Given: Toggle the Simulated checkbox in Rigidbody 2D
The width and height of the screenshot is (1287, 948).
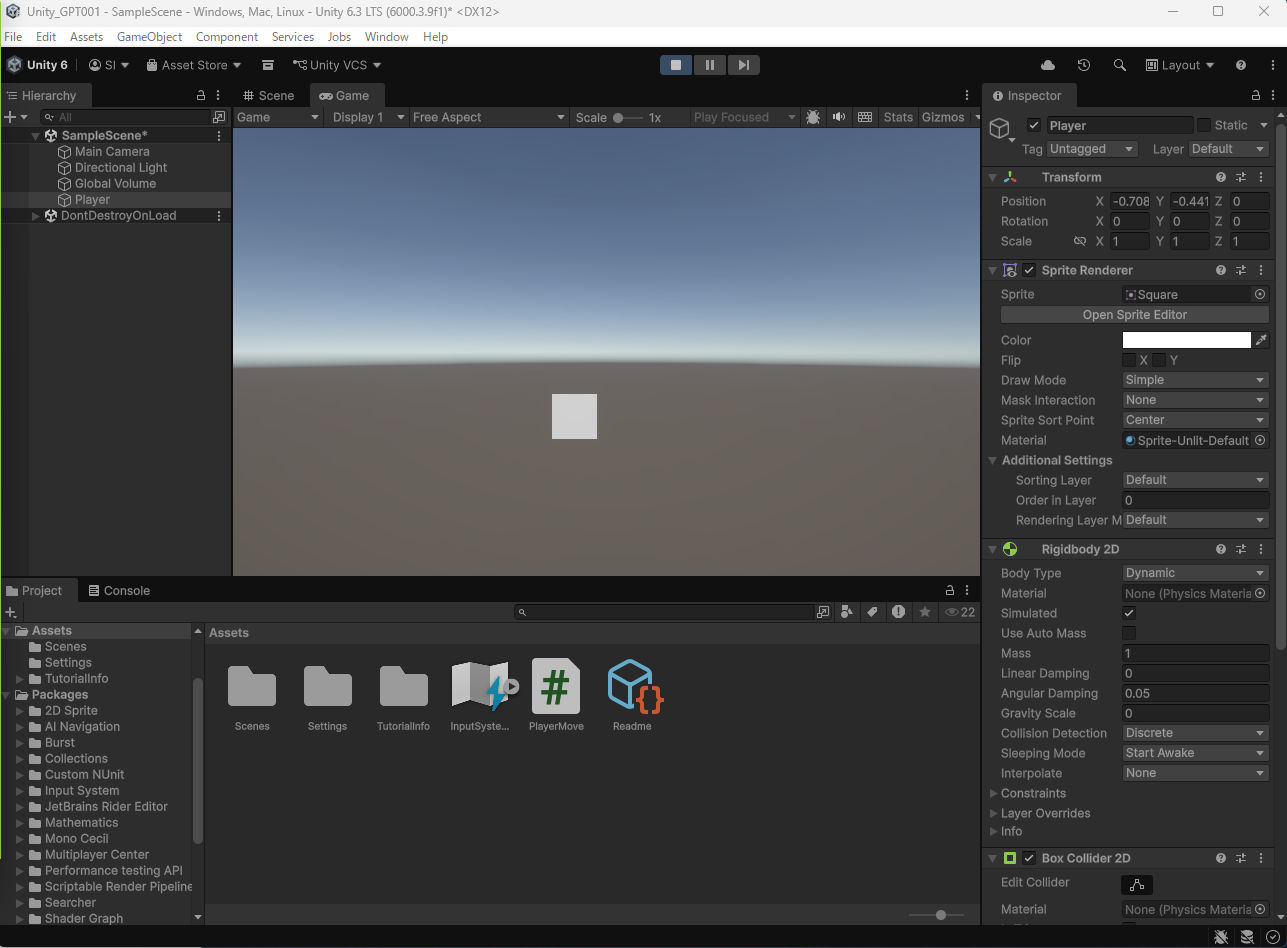Looking at the screenshot, I should (x=1129, y=613).
